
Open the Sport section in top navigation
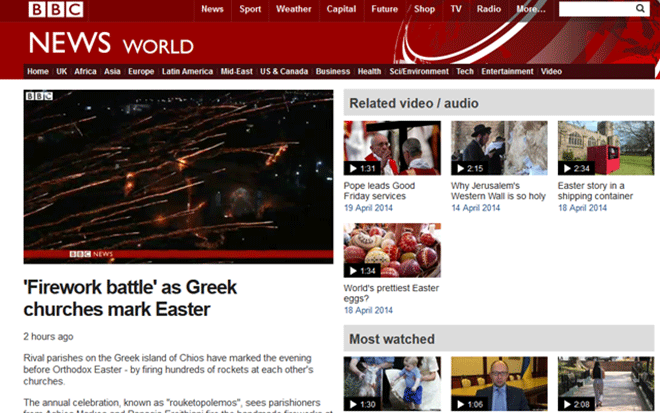[250, 9]
